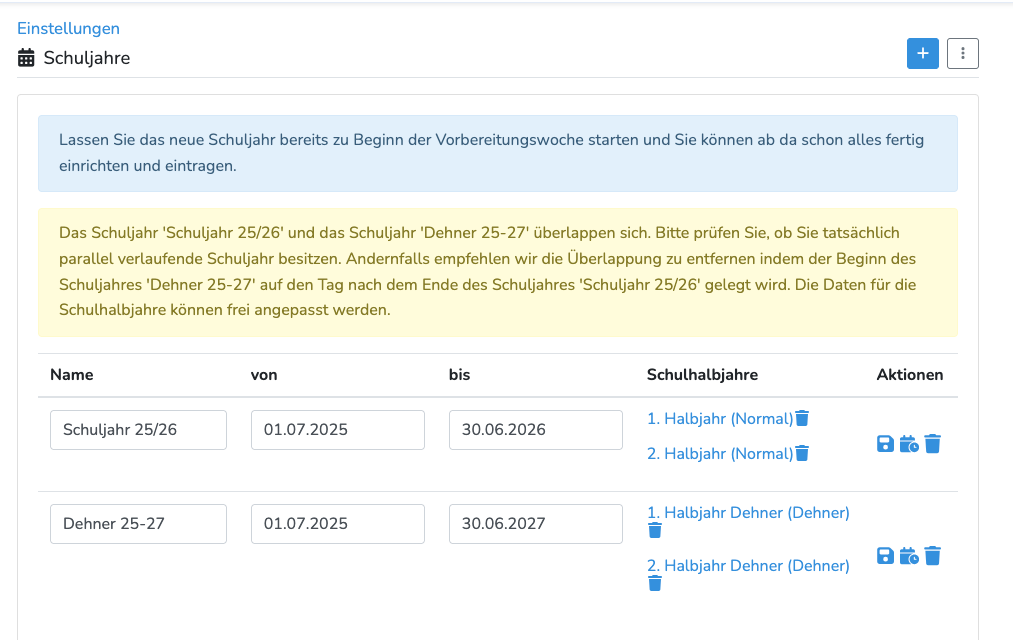This screenshot has height=640, width=1013.
Task: Open the 1. Halbjahr (Normal) link
Action: tap(719, 418)
